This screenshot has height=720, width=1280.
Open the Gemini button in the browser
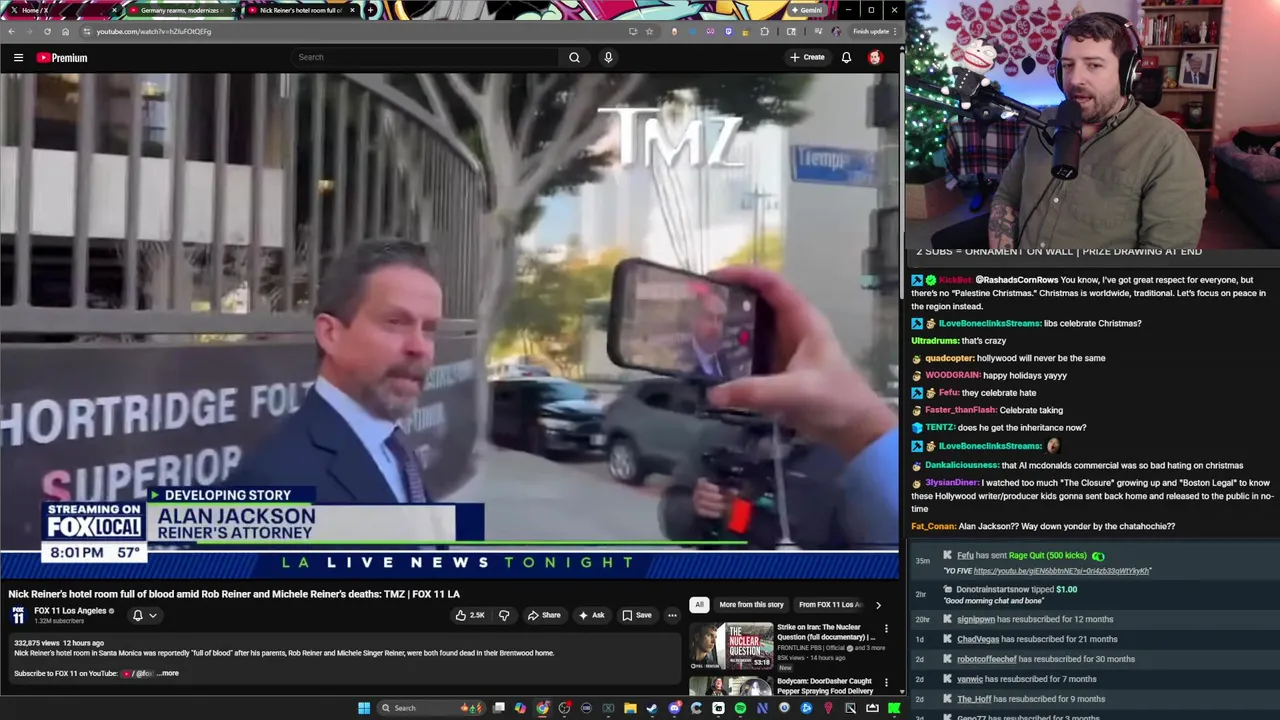click(808, 10)
